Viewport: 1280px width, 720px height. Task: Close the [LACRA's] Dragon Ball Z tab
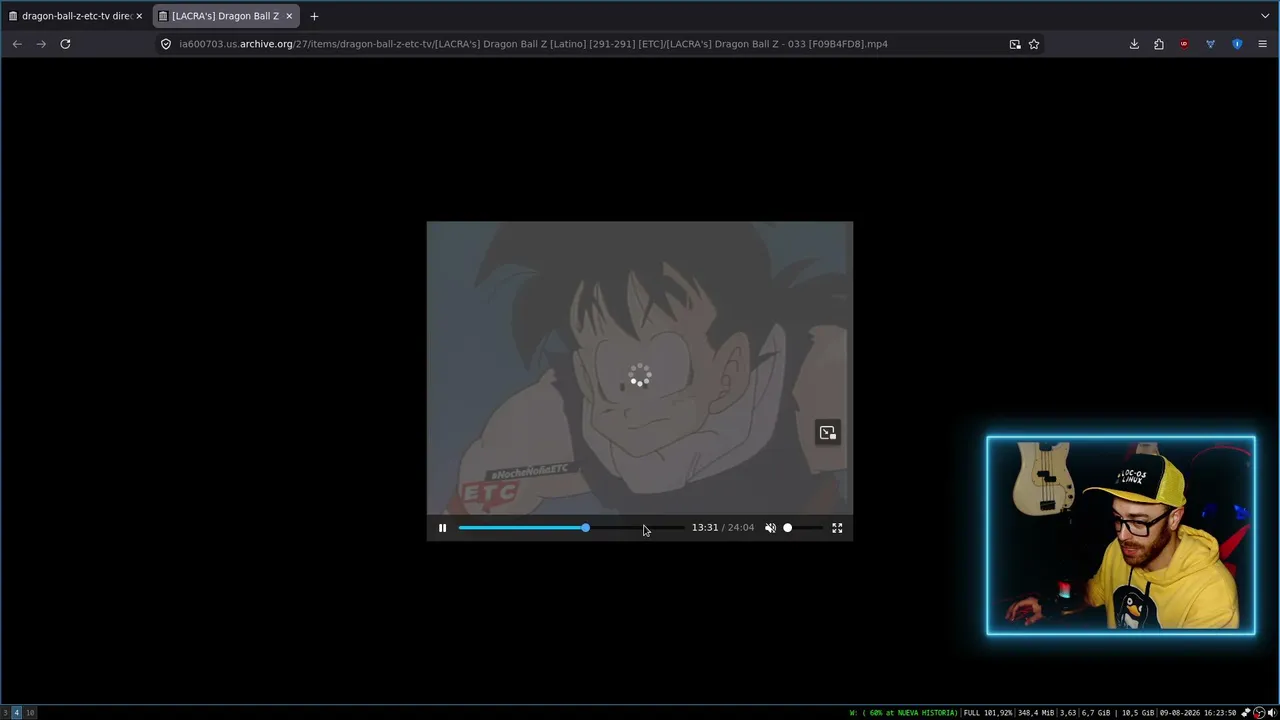(x=289, y=16)
